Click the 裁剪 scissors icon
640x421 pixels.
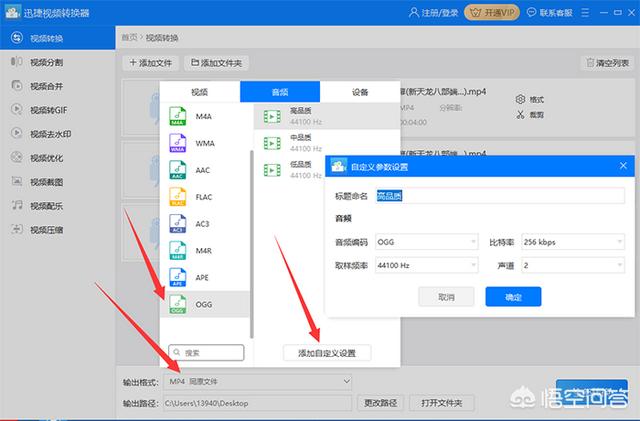coord(520,115)
